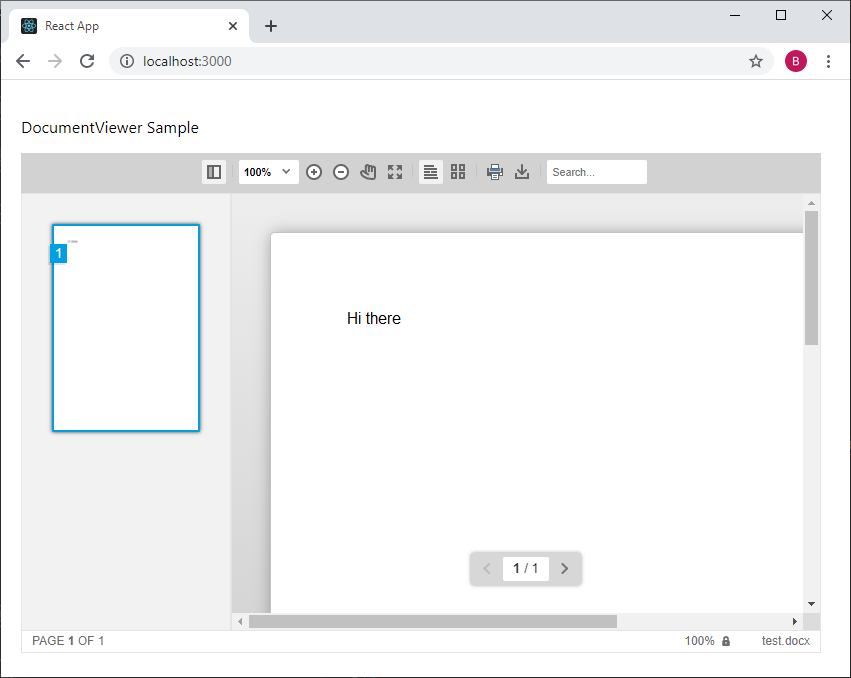Click the scroll up arrow
This screenshot has width=851, height=678.
pyautogui.click(x=811, y=203)
